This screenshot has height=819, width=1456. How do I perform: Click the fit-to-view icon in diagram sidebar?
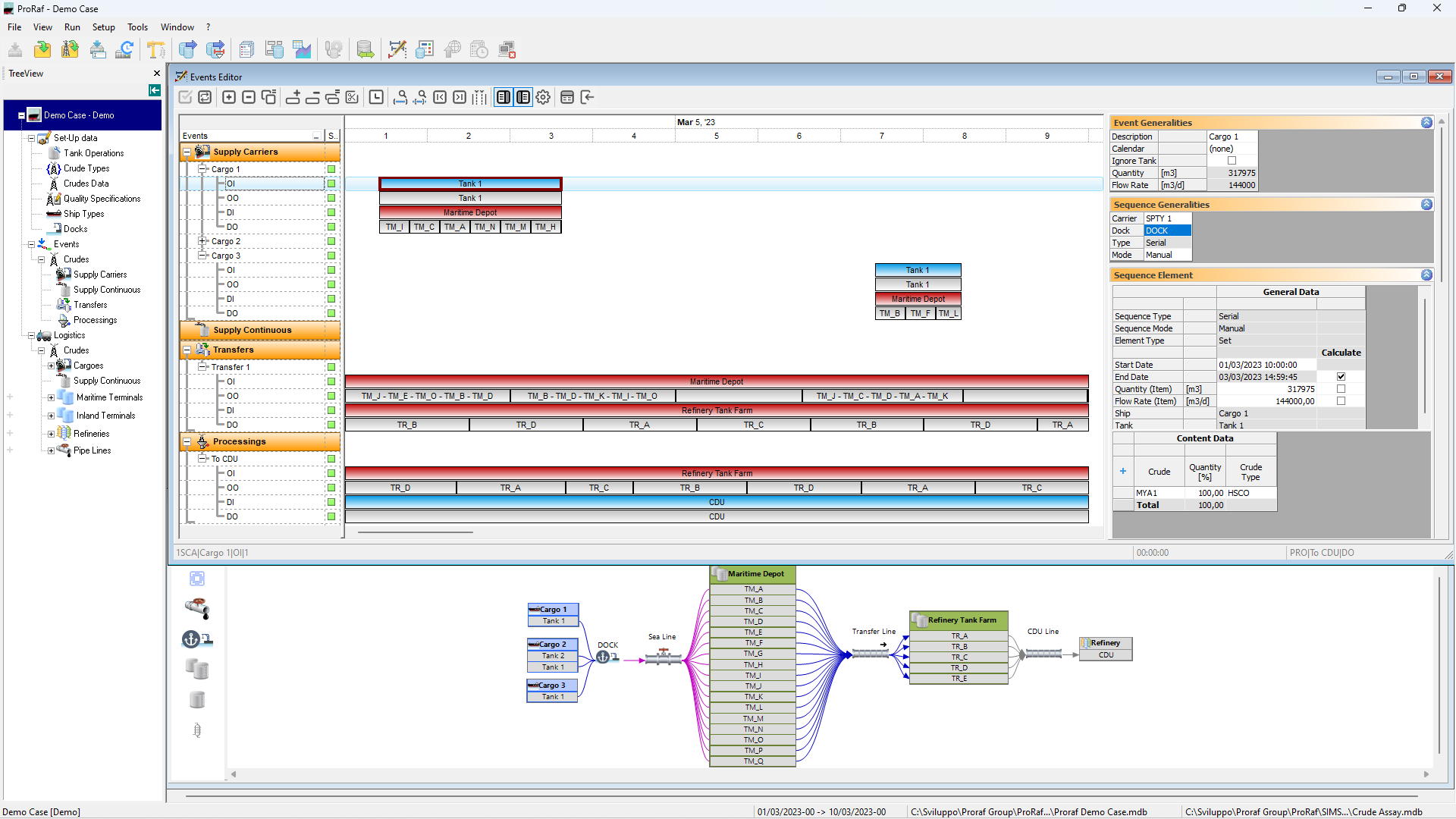tap(196, 579)
